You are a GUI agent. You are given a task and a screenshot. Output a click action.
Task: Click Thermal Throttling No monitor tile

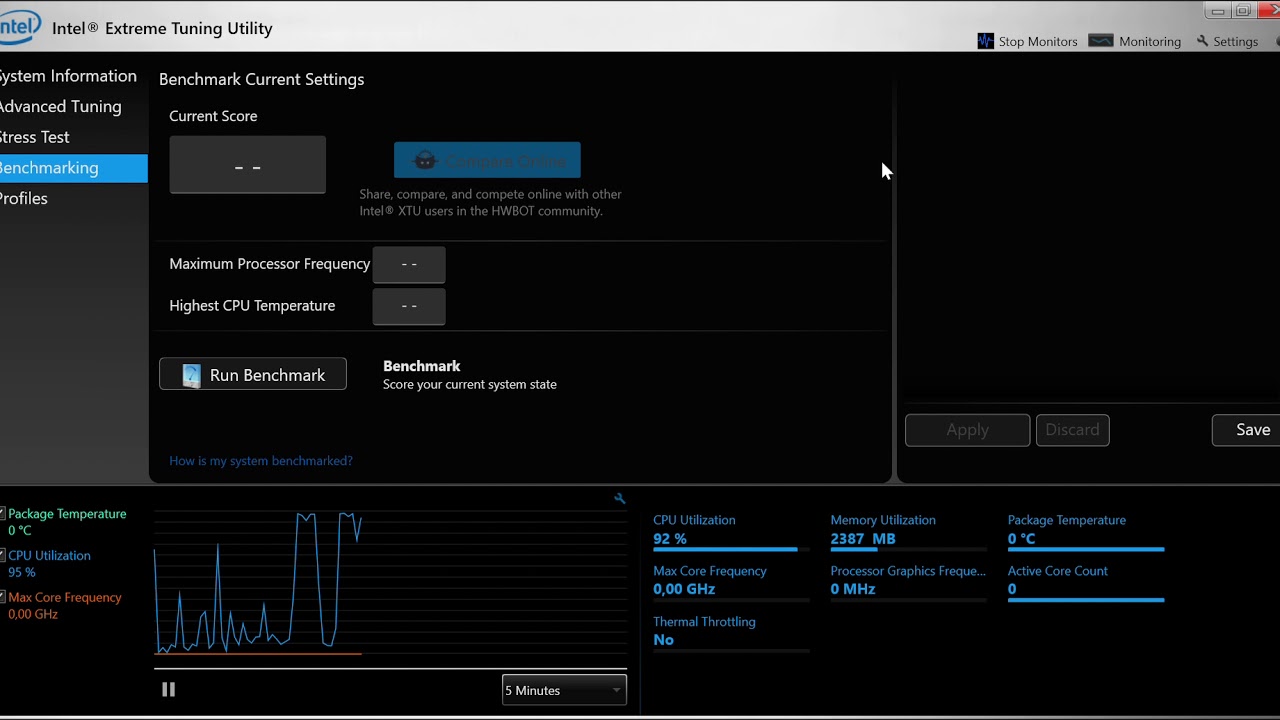[x=731, y=632]
